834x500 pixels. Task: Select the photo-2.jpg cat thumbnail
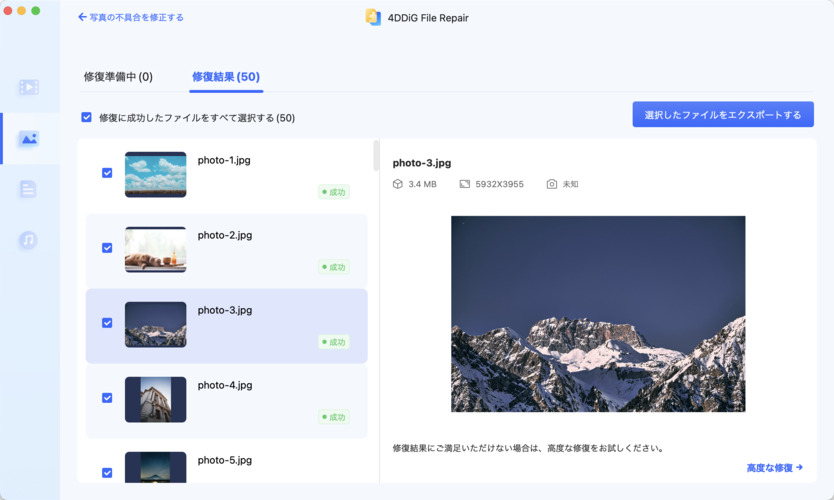coord(155,249)
